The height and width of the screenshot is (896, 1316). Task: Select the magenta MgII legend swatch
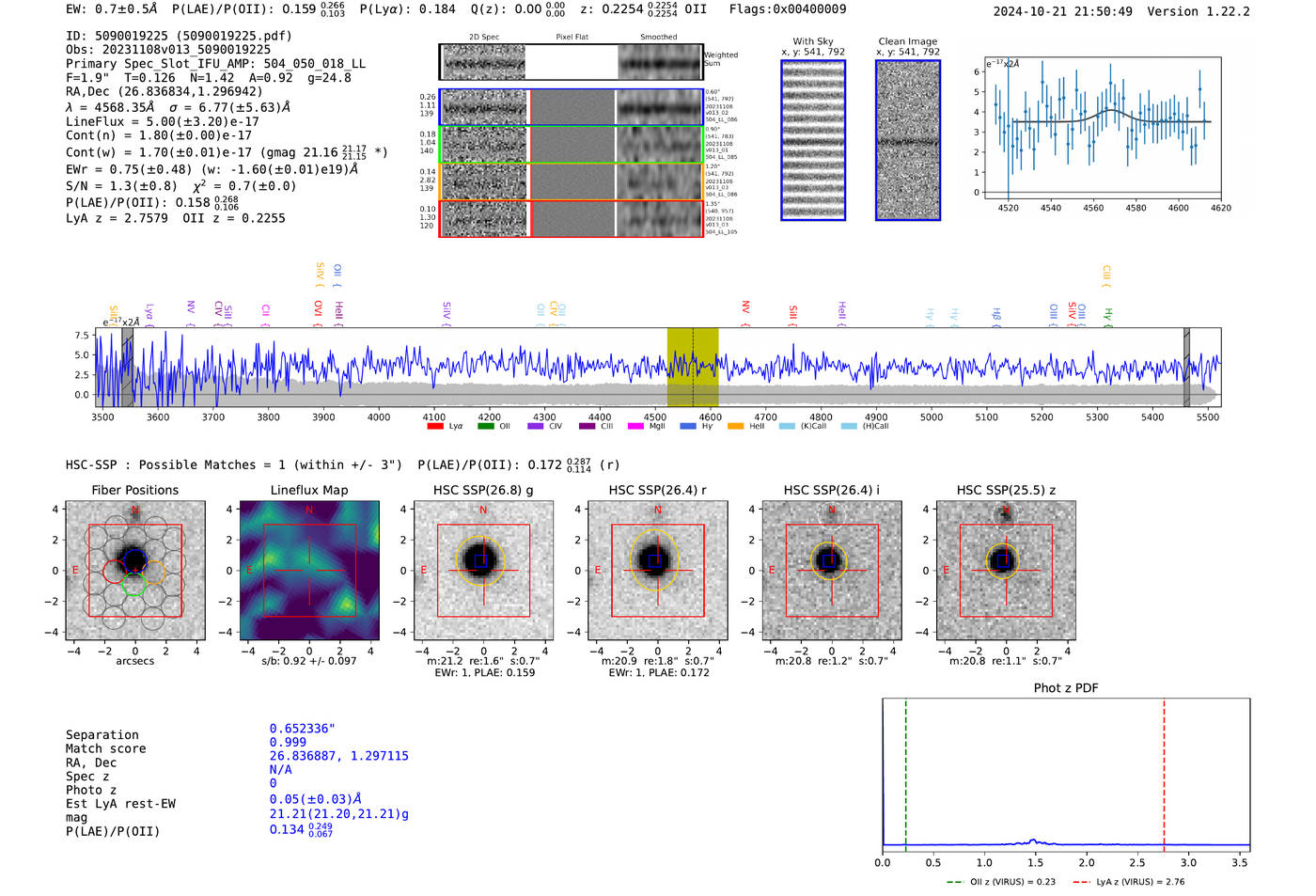click(x=635, y=426)
